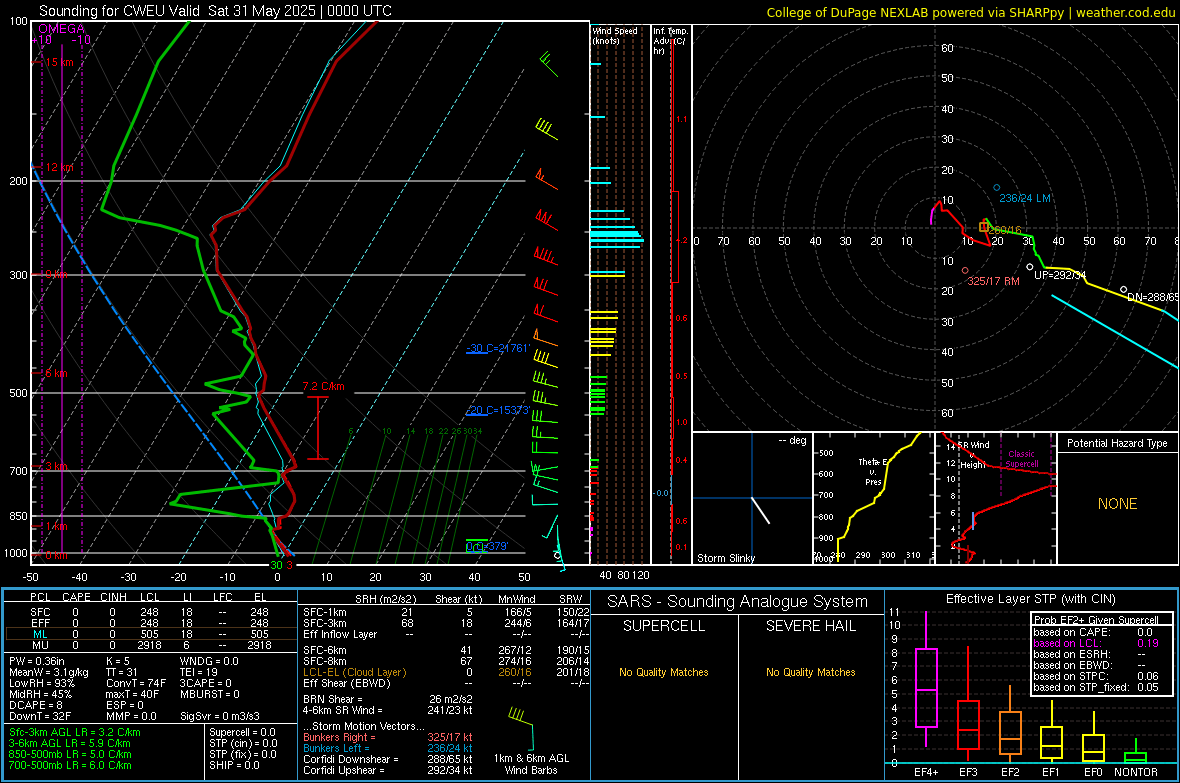Screen dimensions: 1180x783
Task: Click the SFC-6km kinematics row
Action: click(446, 650)
